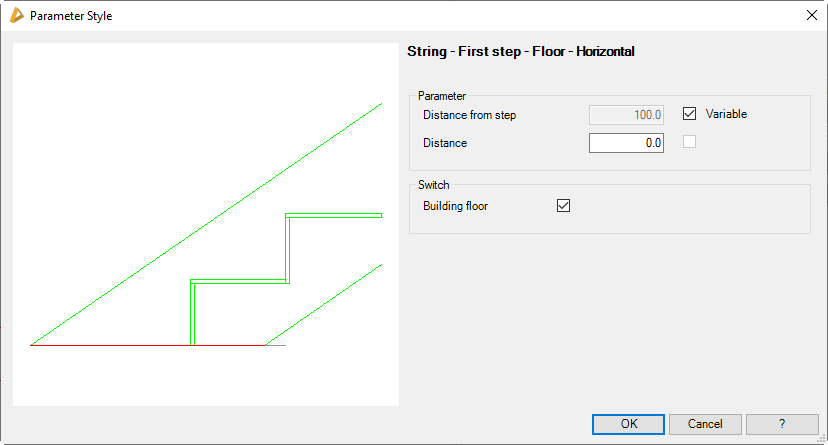The width and height of the screenshot is (828, 445).
Task: Click the stair string preview diagram
Action: (x=206, y=225)
